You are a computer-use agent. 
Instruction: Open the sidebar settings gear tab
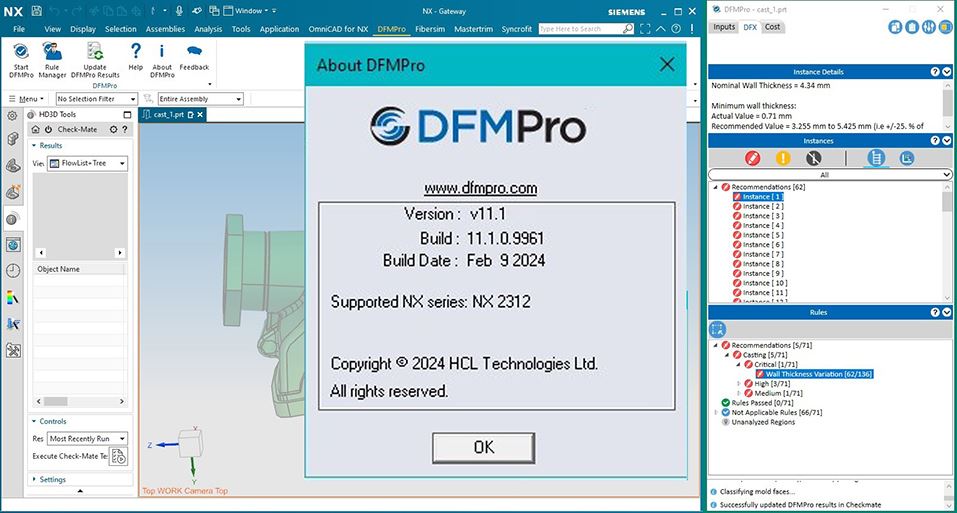click(12, 115)
